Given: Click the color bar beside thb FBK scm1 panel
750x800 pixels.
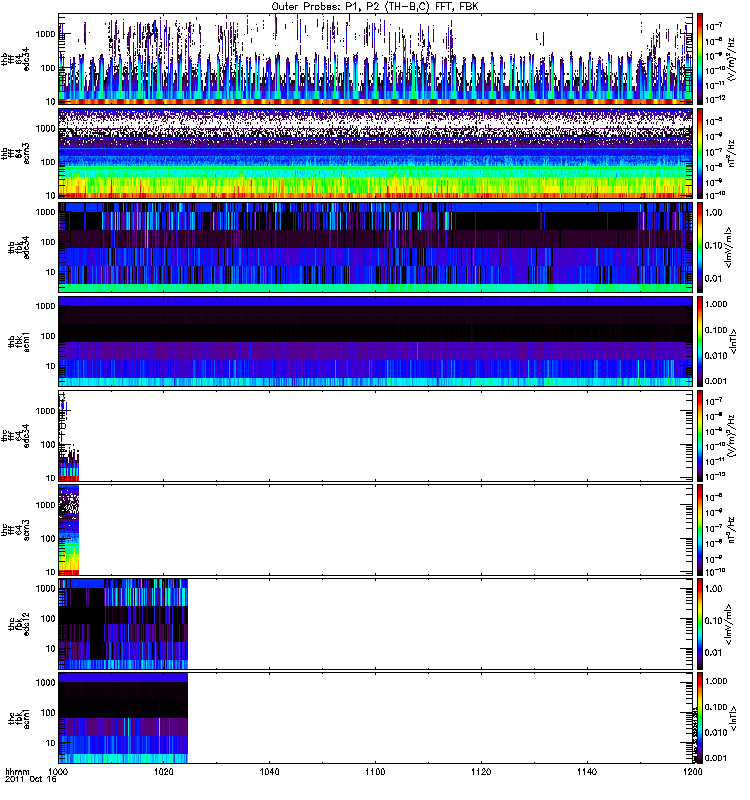Looking at the screenshot, I should tap(701, 341).
